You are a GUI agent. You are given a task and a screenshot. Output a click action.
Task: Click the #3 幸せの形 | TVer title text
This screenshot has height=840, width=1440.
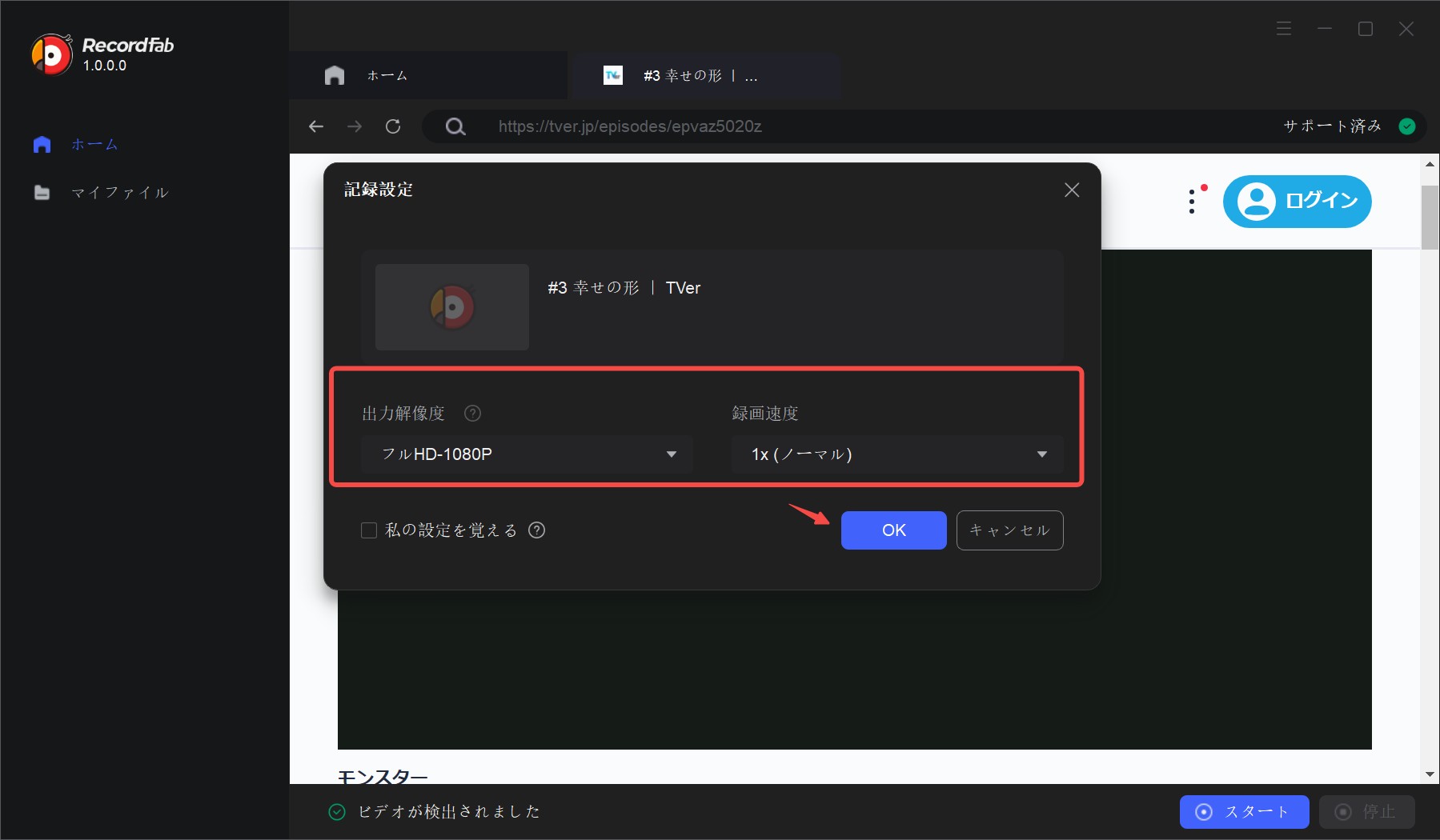tap(624, 288)
